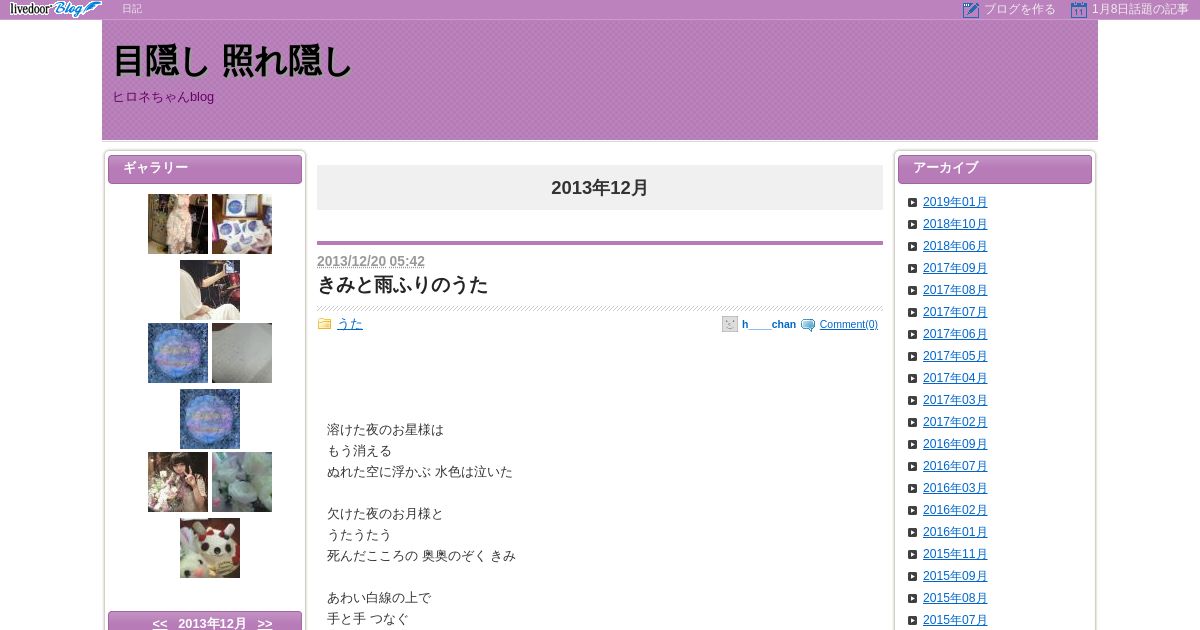The height and width of the screenshot is (630, 1200).
Task: Open archive 2015年07月
Action: (x=955, y=620)
